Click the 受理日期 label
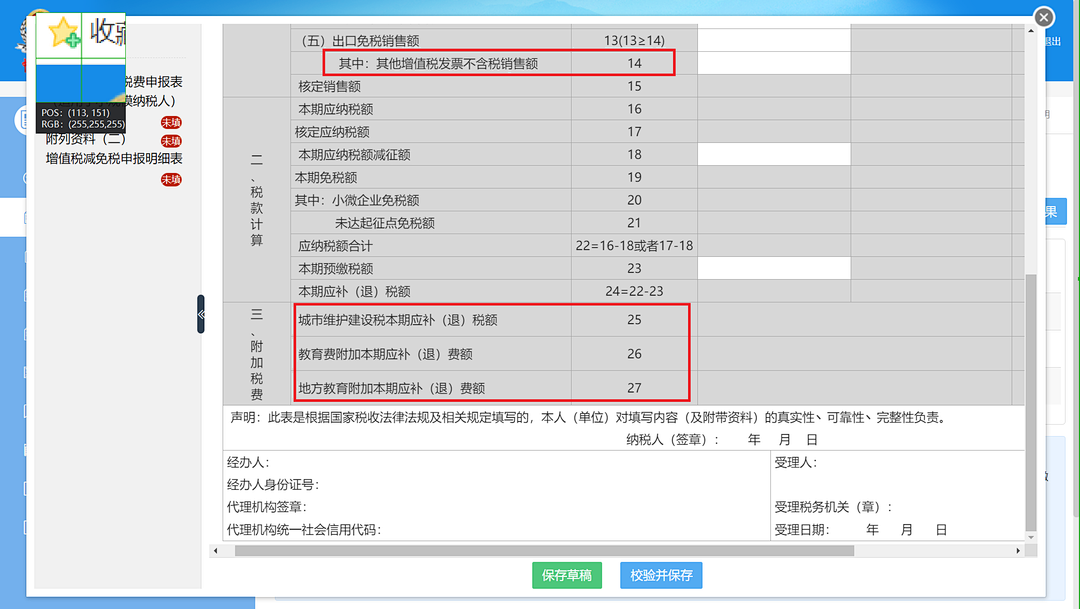1080x609 pixels. point(802,530)
